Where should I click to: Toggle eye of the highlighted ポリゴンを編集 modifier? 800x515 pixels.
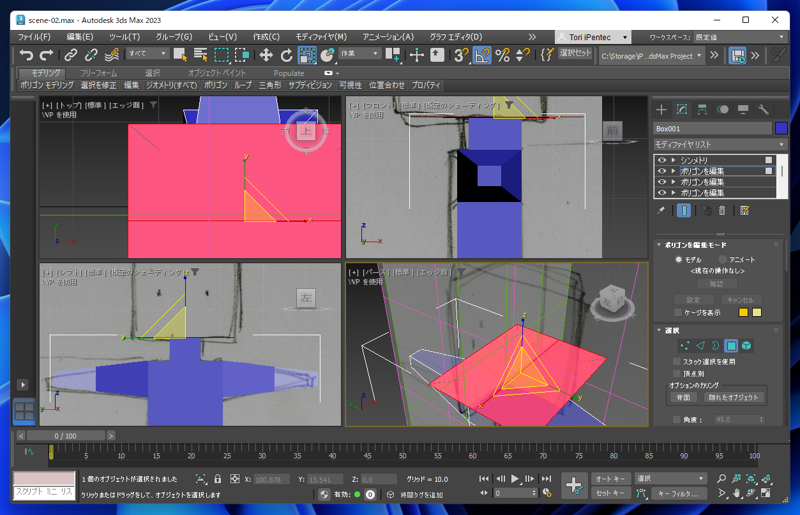[x=662, y=171]
